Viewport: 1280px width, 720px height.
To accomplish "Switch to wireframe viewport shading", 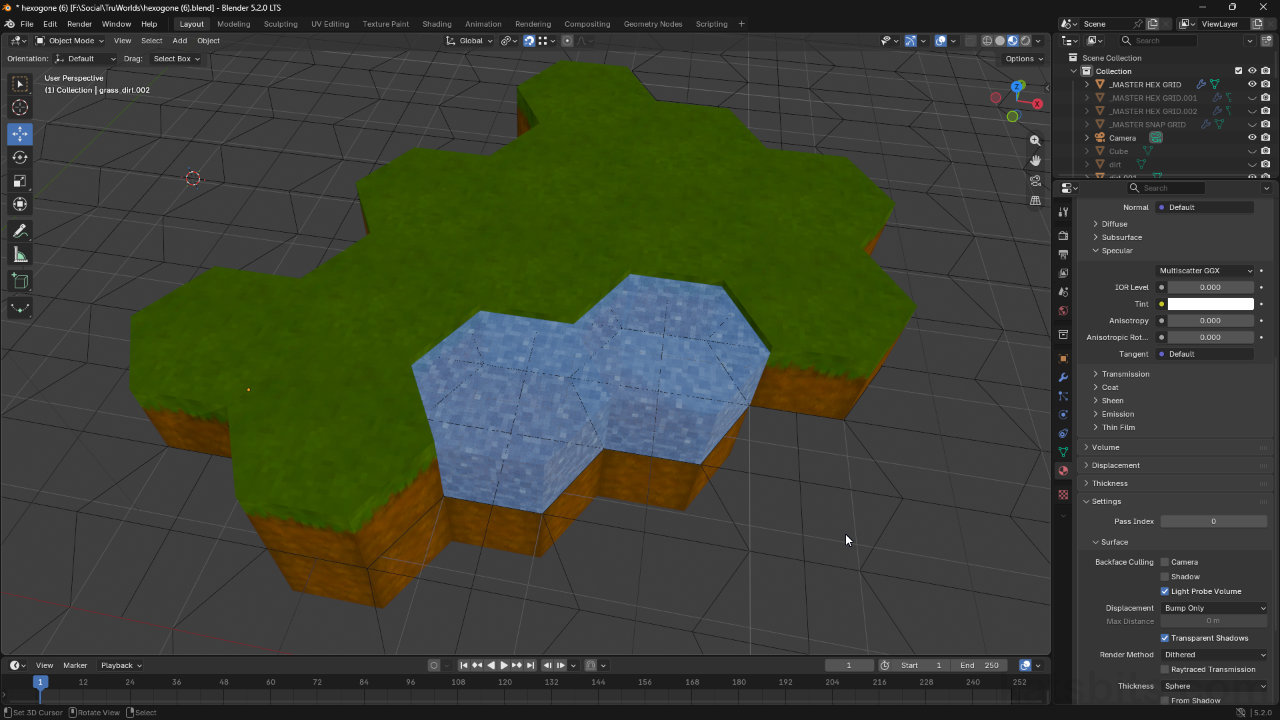I will [987, 41].
